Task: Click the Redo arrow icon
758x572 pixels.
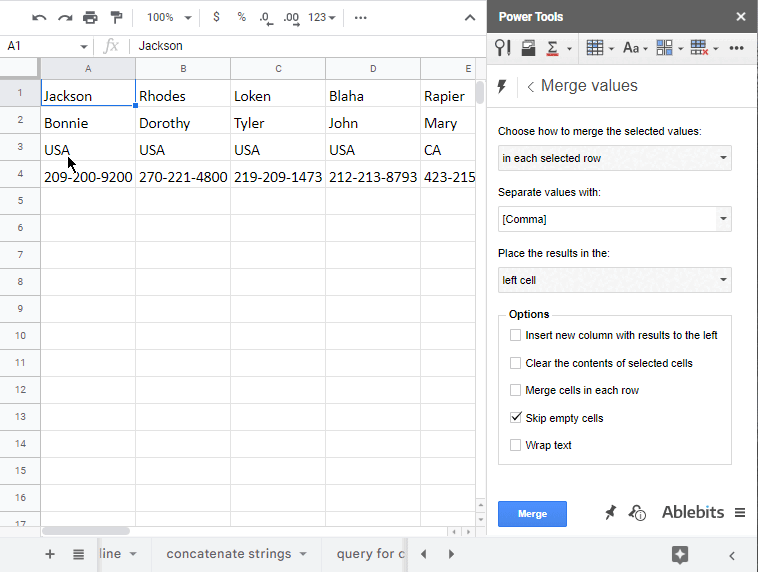Action: [x=65, y=18]
